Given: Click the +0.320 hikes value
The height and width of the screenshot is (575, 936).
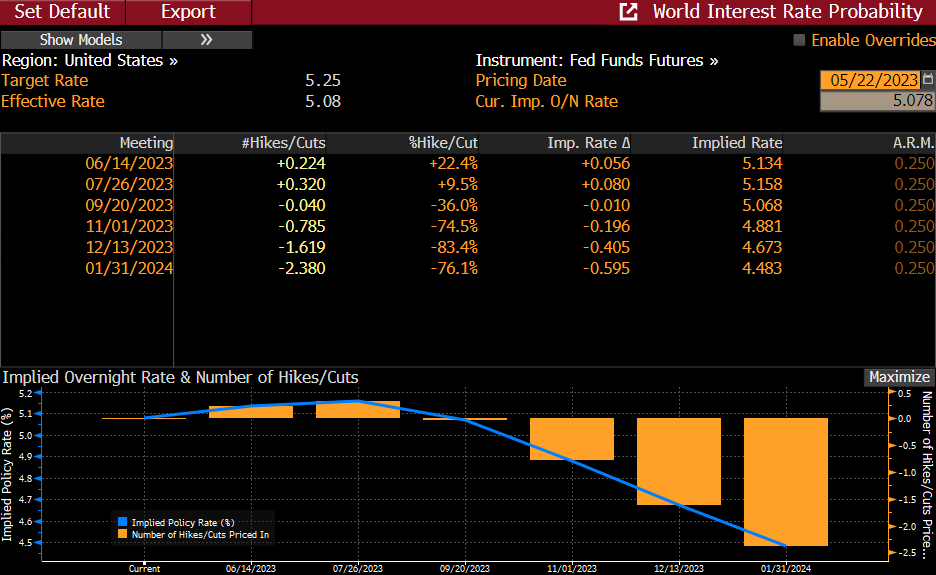Looking at the screenshot, I should tap(301, 184).
